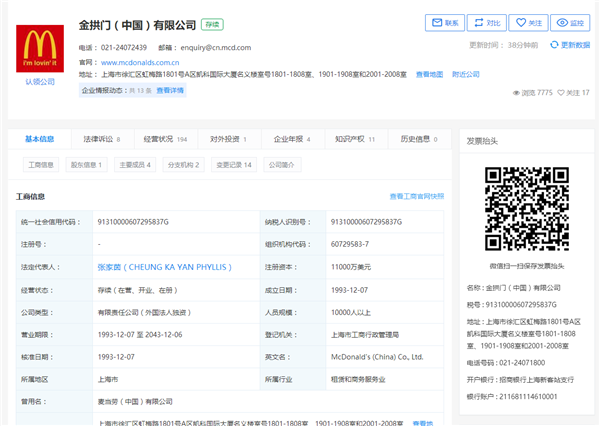Click the 公司简介 sub-tab
Viewport: 600px width, 426px height.
point(282,165)
